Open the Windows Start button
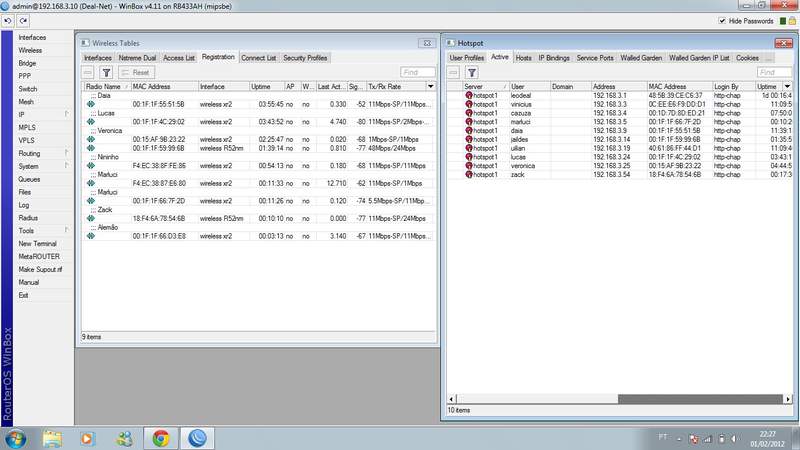This screenshot has height=450, width=800. click(x=15, y=438)
